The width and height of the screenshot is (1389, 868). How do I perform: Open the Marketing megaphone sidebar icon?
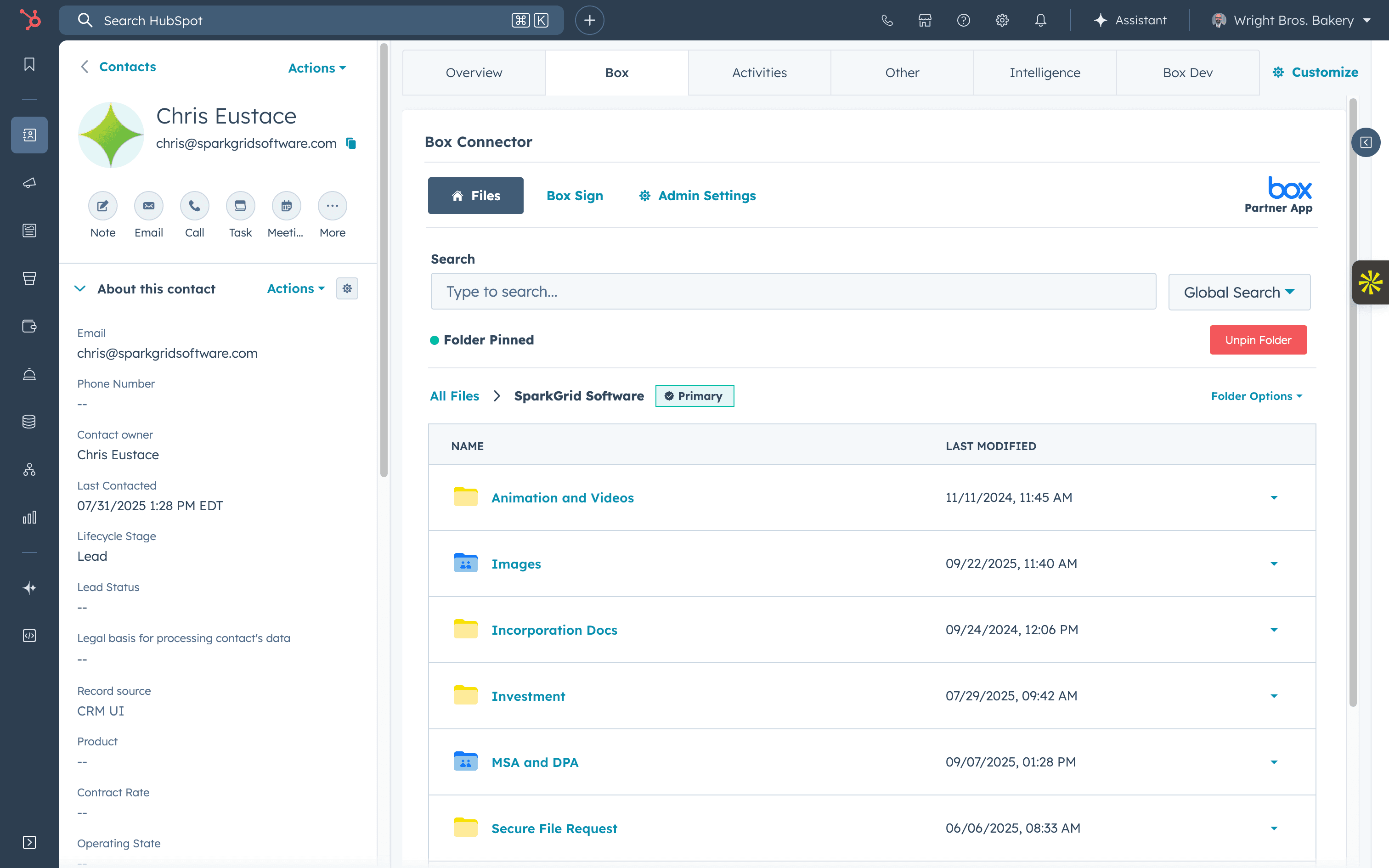coord(29,183)
